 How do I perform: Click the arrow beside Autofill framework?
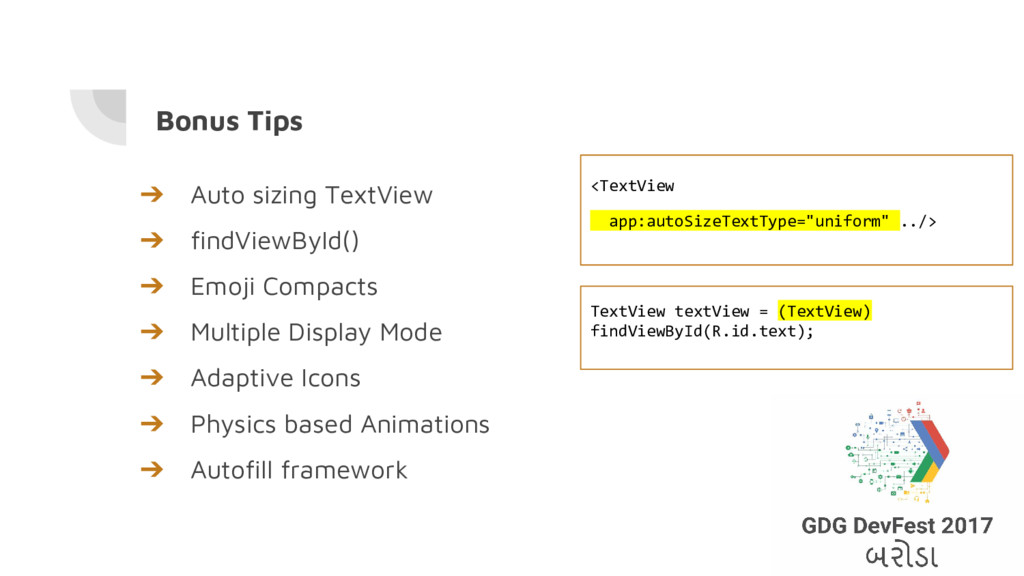(x=152, y=469)
